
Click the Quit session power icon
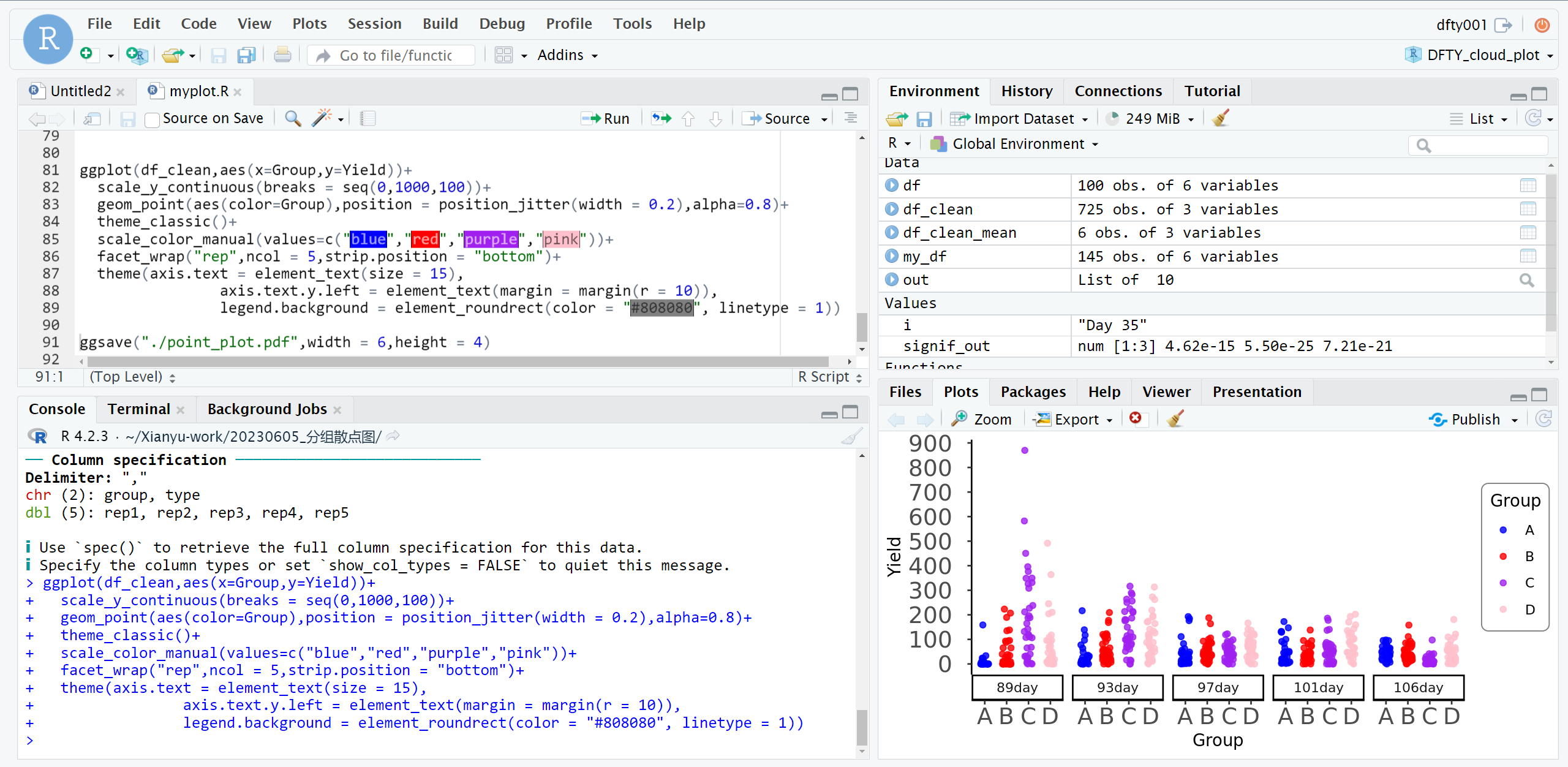pos(1542,25)
